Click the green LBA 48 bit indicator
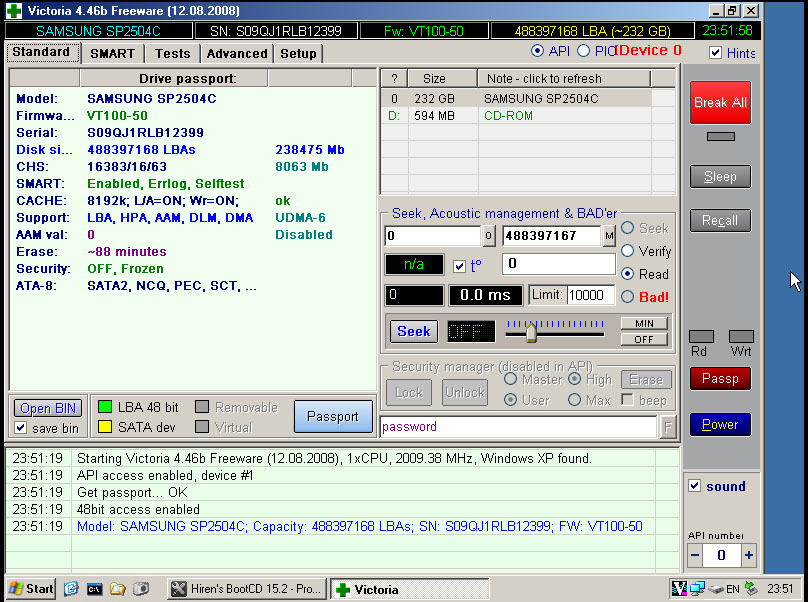The height and width of the screenshot is (602, 808). [105, 407]
